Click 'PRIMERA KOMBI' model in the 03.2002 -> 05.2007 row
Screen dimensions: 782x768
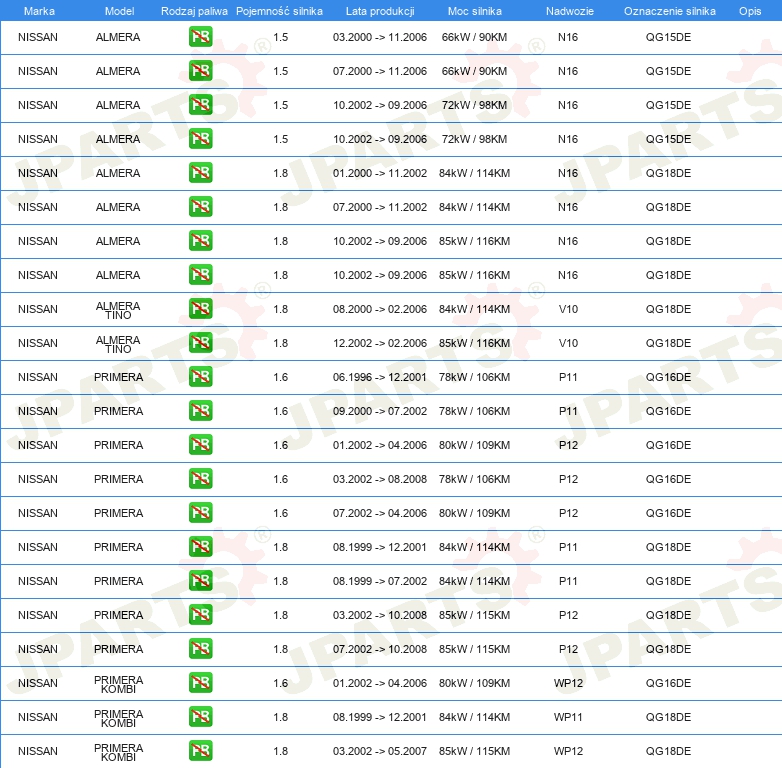coord(118,752)
